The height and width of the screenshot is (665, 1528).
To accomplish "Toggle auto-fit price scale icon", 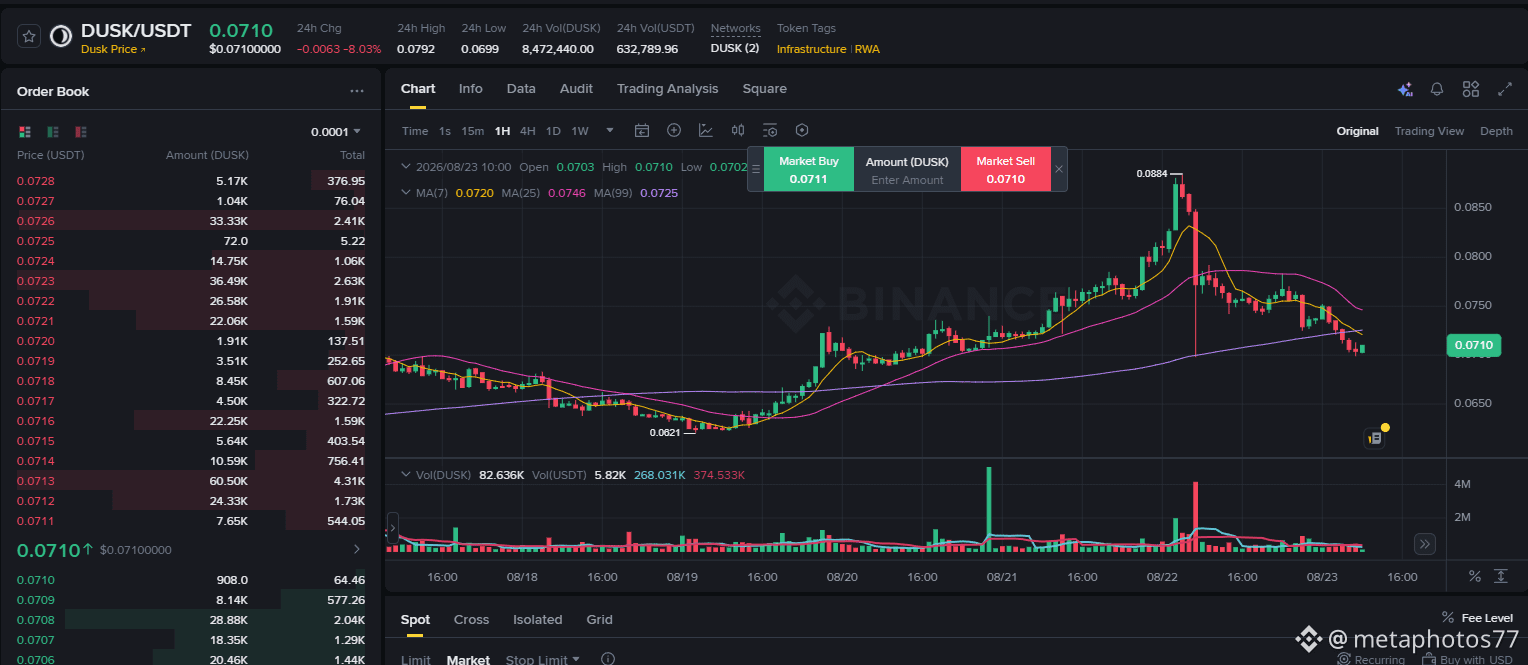I will click(1501, 576).
